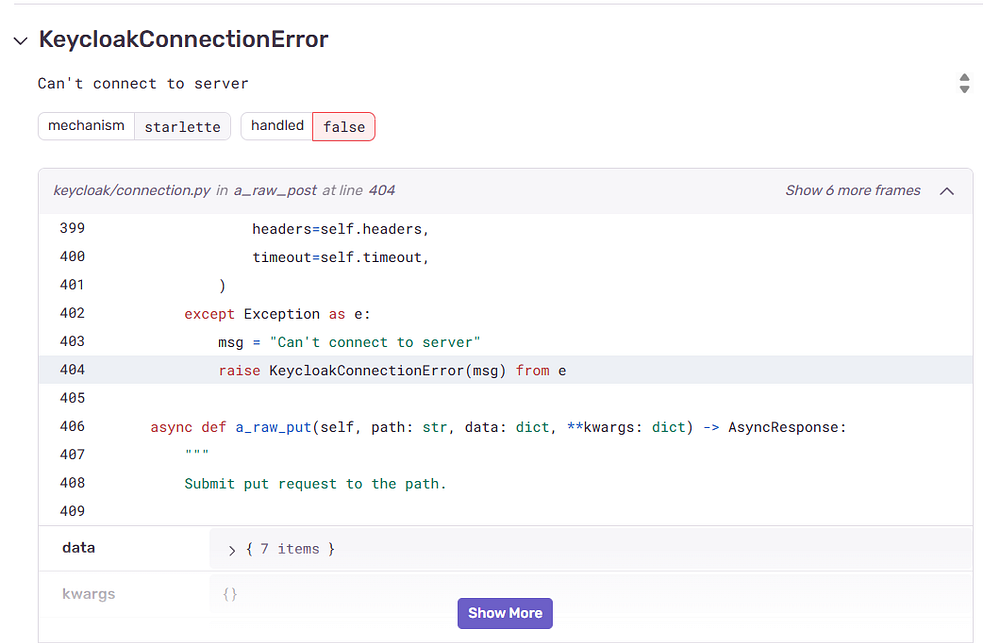Show 6 more frames
The width and height of the screenshot is (1000, 643).
(x=853, y=190)
